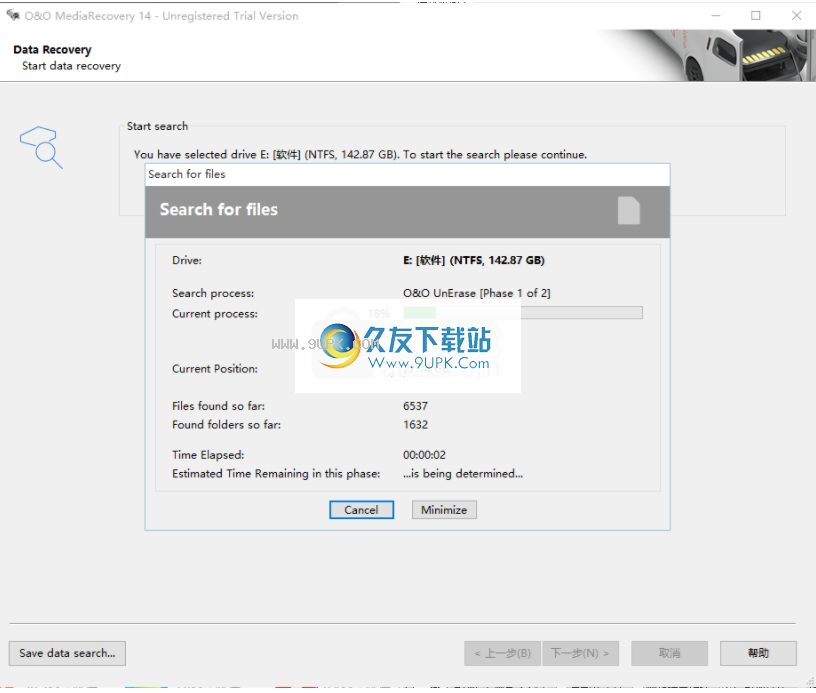The width and height of the screenshot is (816, 693).
Task: Select the Time Elapsed value 00:00:02
Action: point(424,455)
